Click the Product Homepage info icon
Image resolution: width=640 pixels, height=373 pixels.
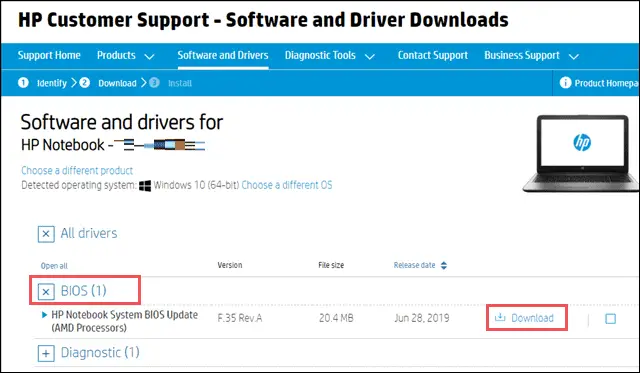pos(565,83)
